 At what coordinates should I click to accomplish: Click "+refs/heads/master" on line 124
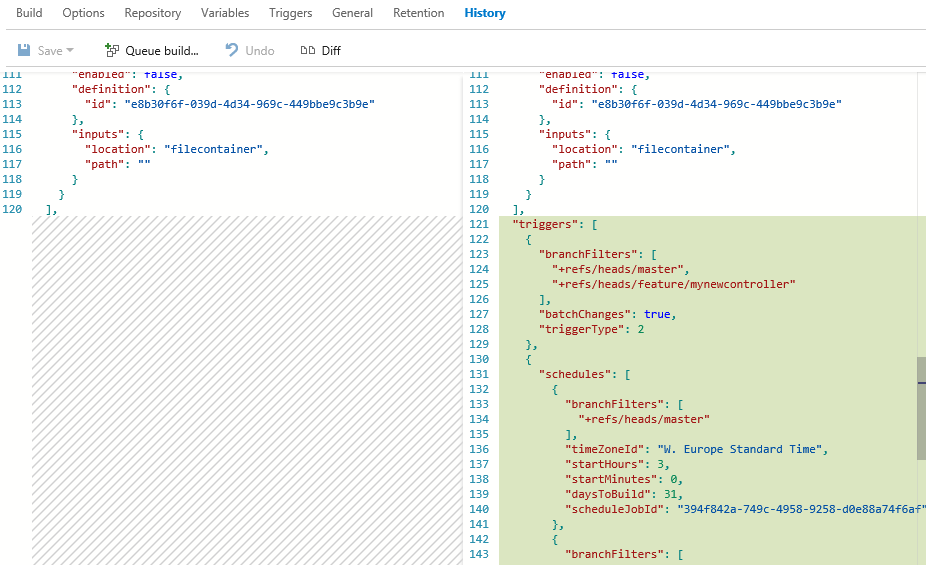618,269
